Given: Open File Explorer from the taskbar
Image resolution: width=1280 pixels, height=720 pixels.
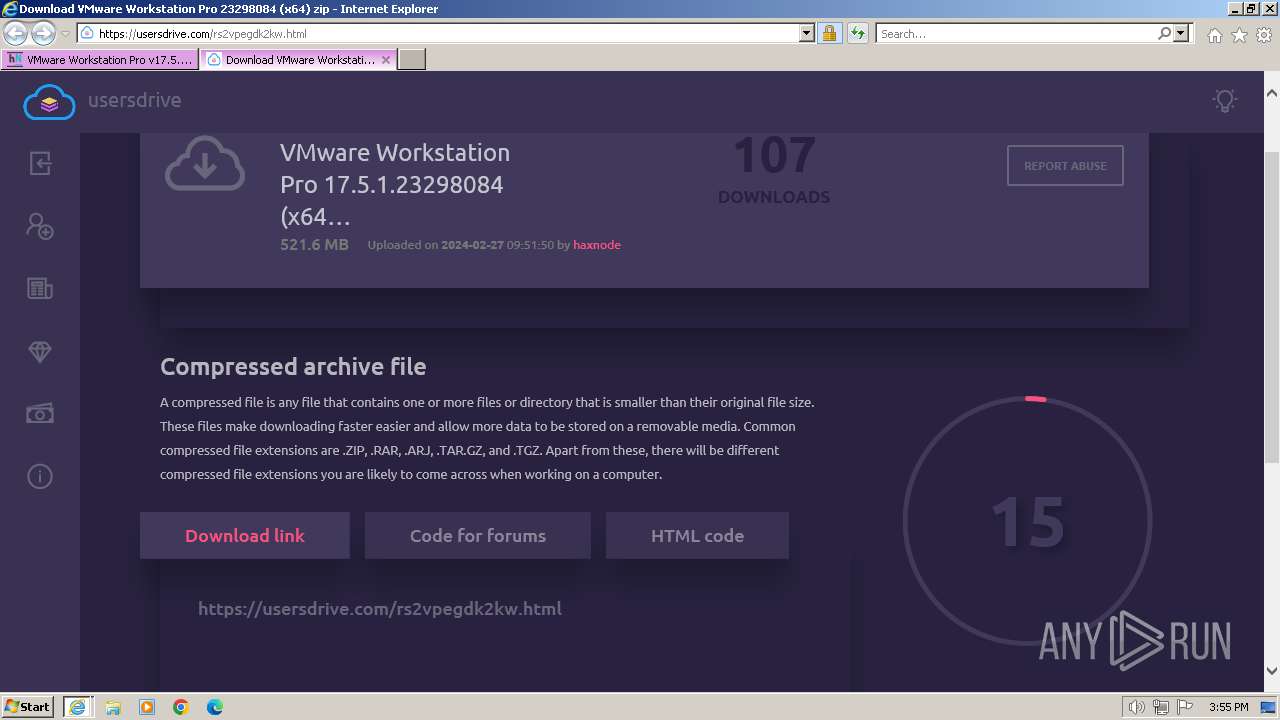Looking at the screenshot, I should coord(113,707).
